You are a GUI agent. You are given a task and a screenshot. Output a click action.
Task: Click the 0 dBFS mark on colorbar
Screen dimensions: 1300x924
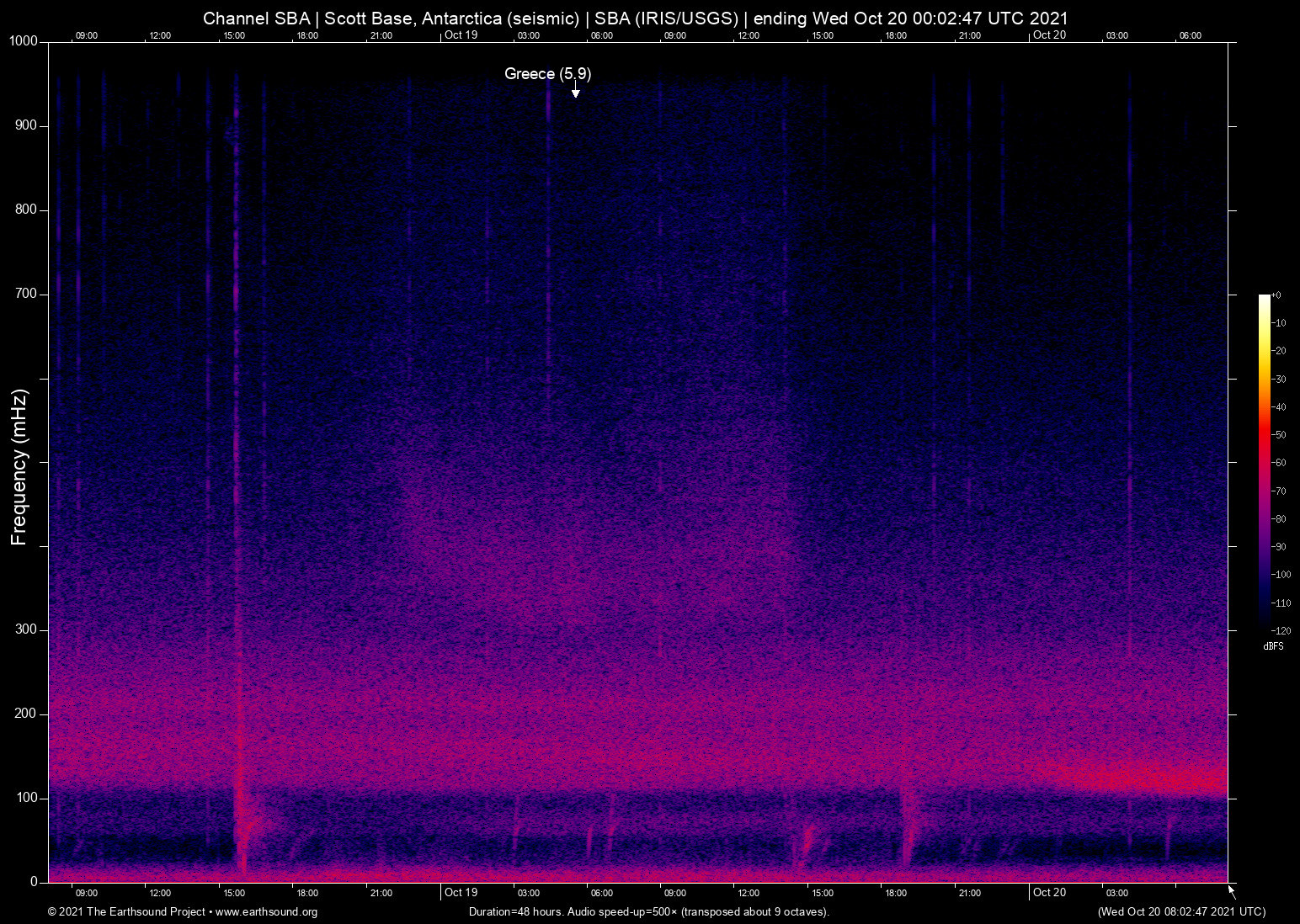(1278, 295)
